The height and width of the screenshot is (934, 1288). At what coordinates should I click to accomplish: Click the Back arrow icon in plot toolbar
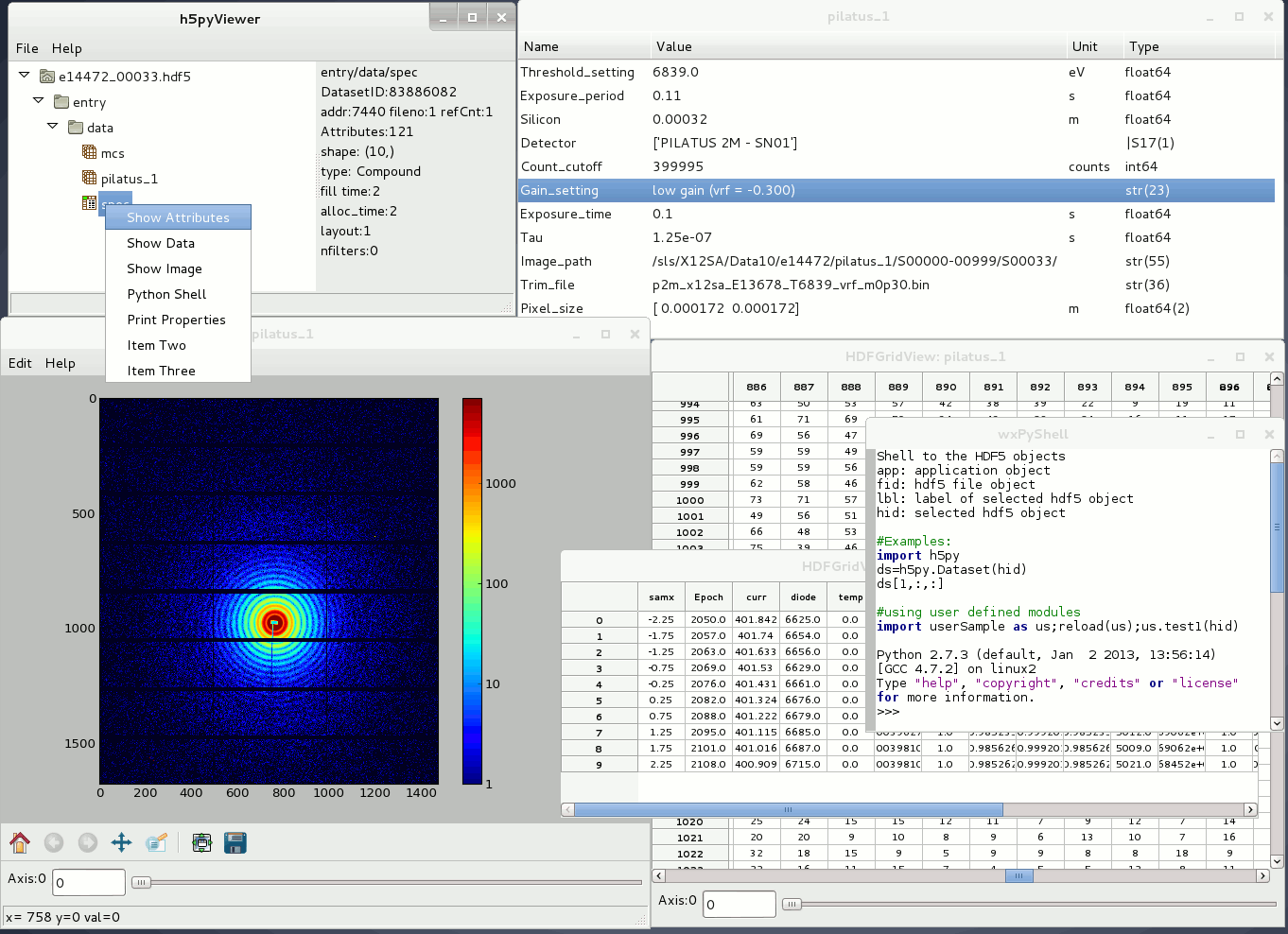click(x=54, y=842)
